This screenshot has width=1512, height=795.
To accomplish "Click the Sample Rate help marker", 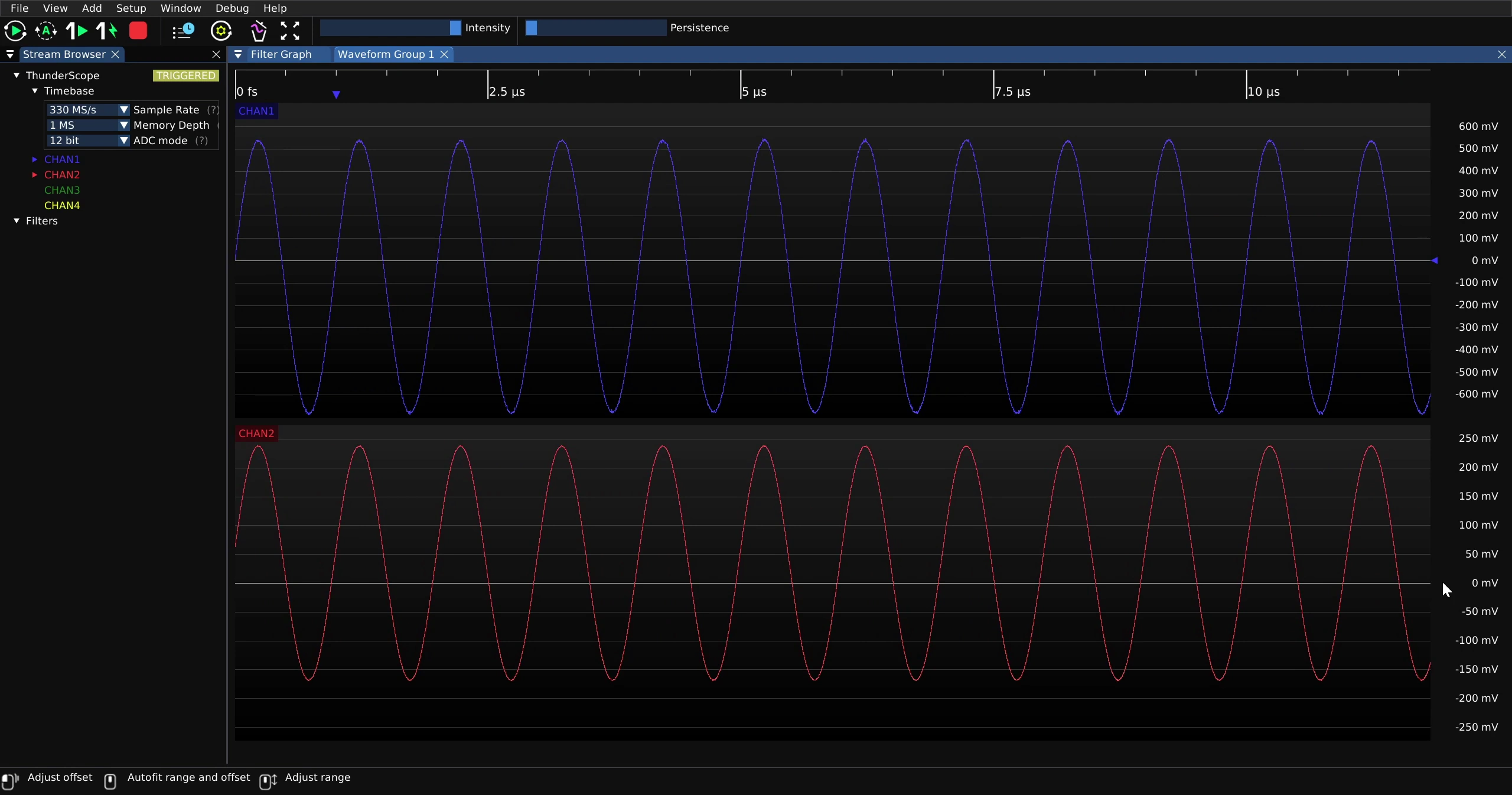I will point(213,110).
